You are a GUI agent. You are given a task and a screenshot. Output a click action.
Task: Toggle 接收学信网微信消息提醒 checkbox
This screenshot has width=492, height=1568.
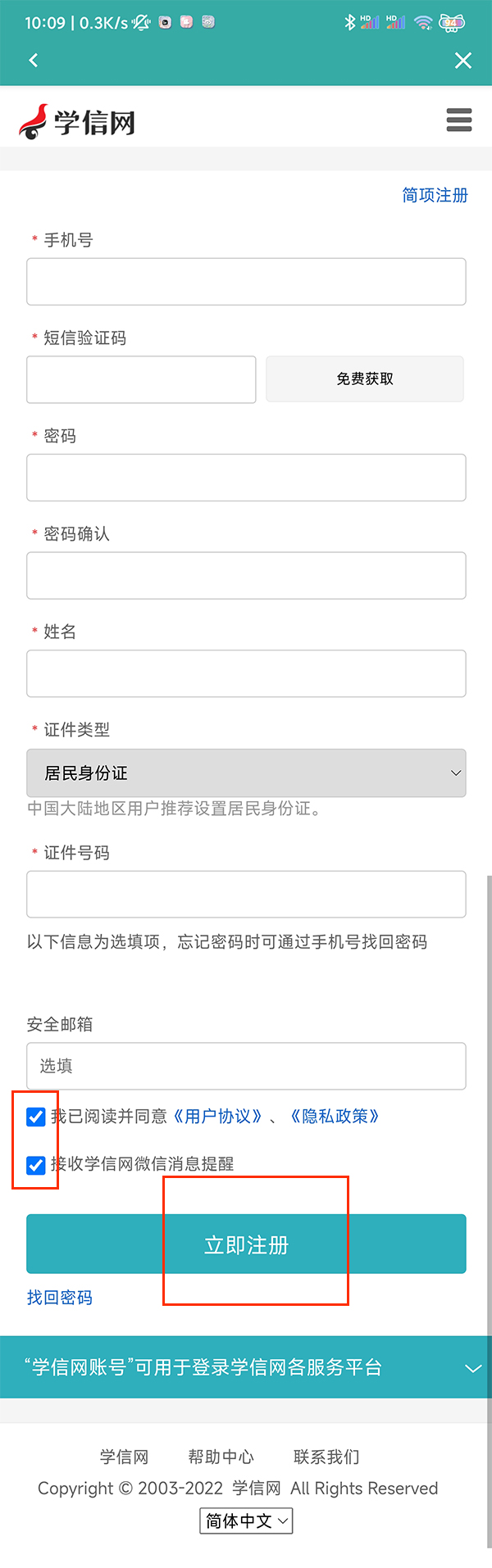(36, 1165)
